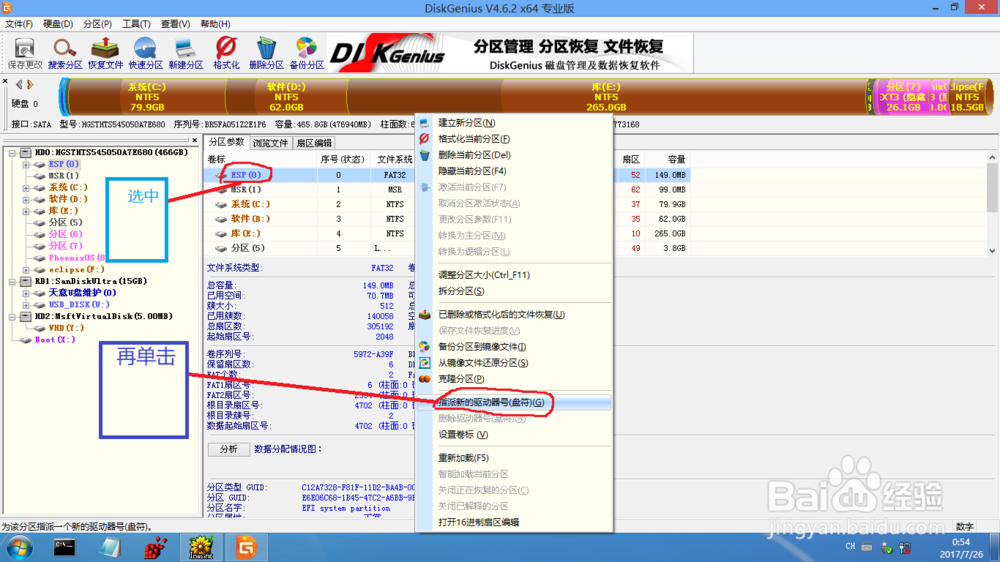Choose 建立新分区(N) from context menu
Image resolution: width=1000 pixels, height=562 pixels.
514,122
